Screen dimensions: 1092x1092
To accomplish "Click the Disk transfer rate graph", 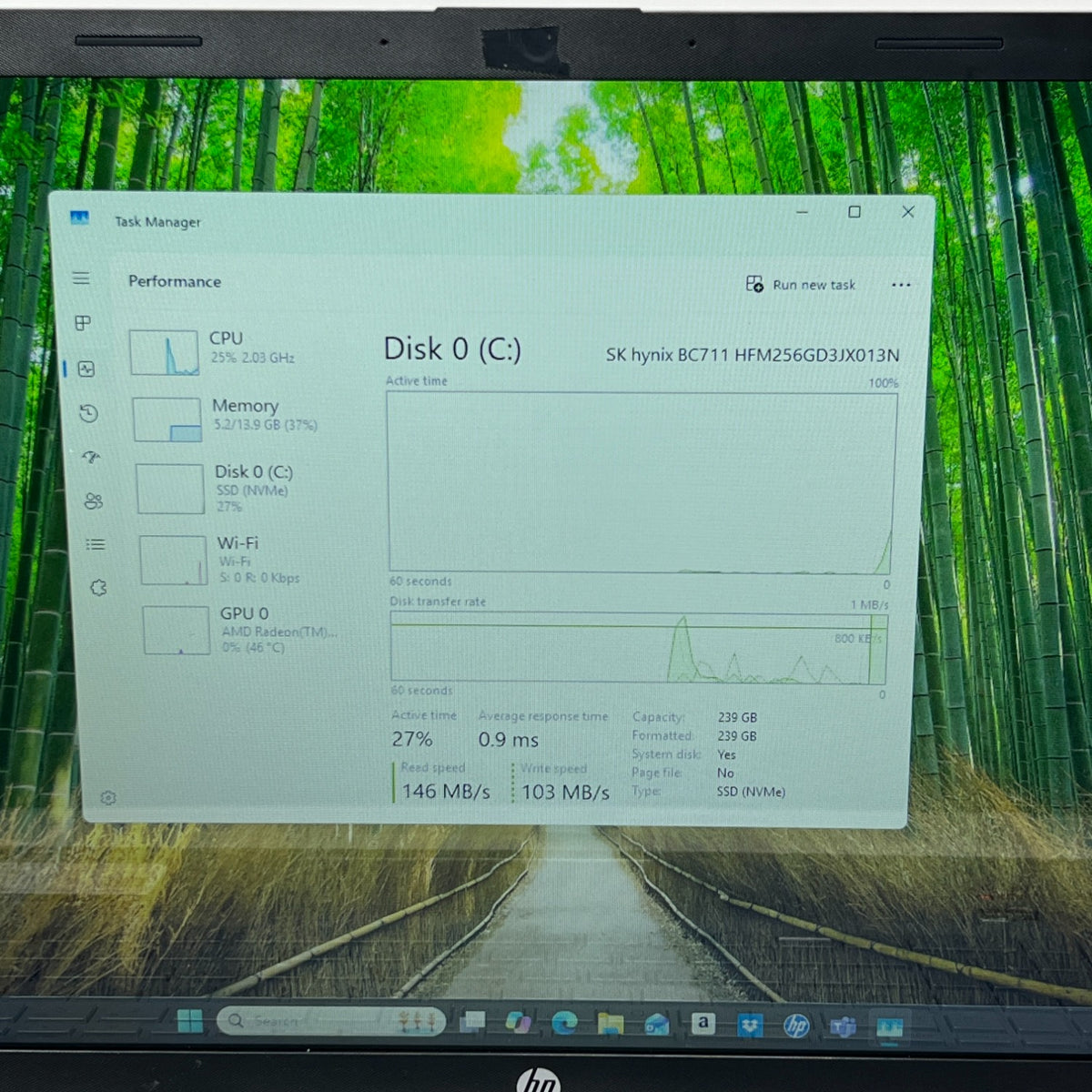I will pyautogui.click(x=639, y=648).
